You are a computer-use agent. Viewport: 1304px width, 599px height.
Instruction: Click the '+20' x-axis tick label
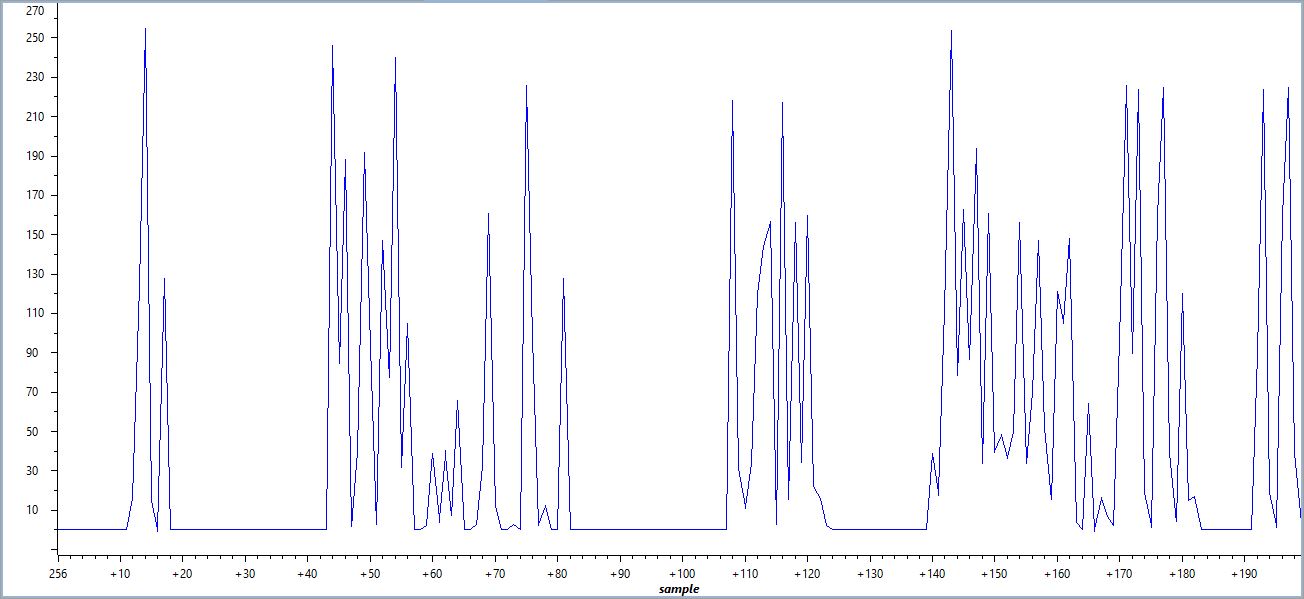182,575
